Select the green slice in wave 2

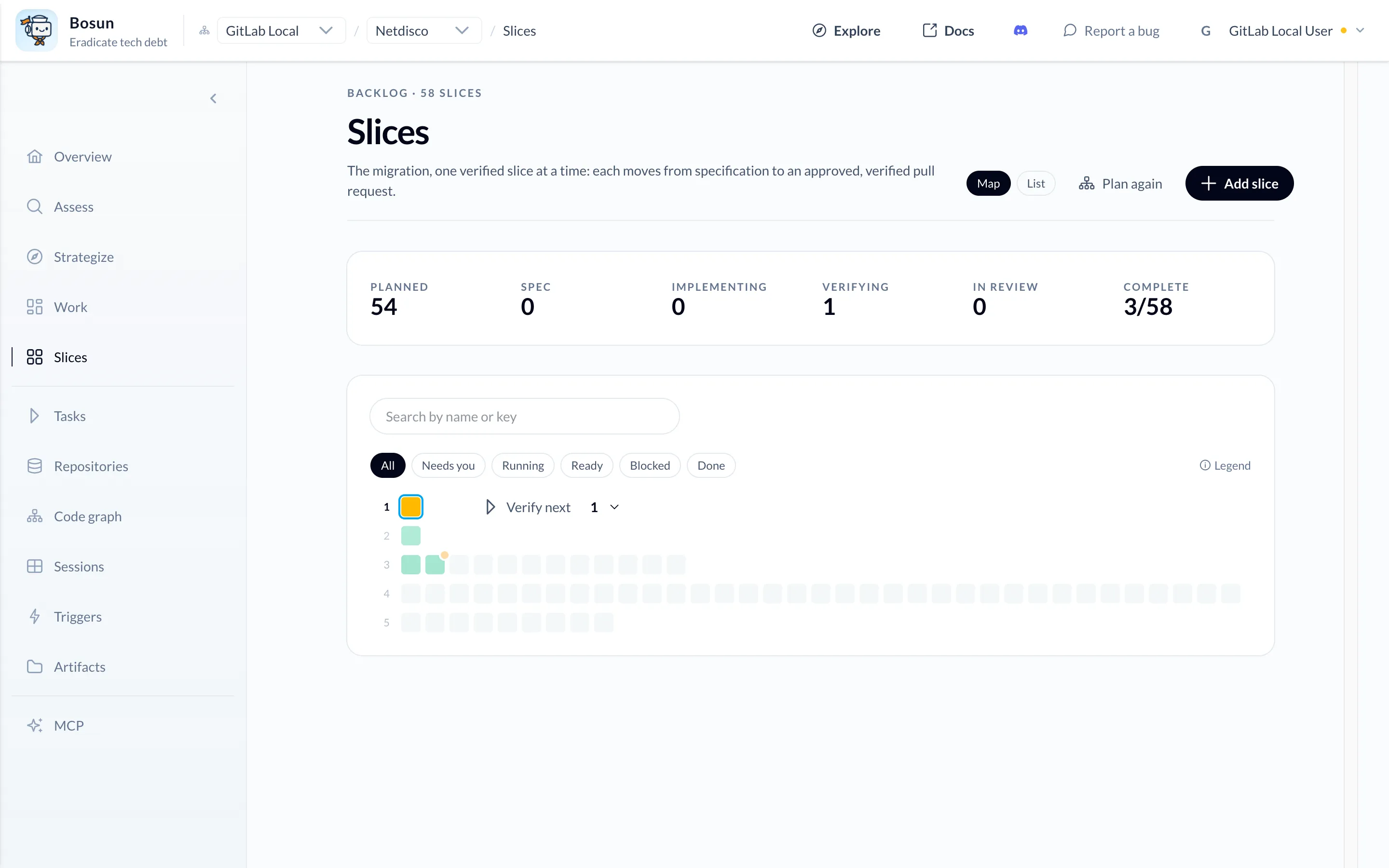click(411, 536)
